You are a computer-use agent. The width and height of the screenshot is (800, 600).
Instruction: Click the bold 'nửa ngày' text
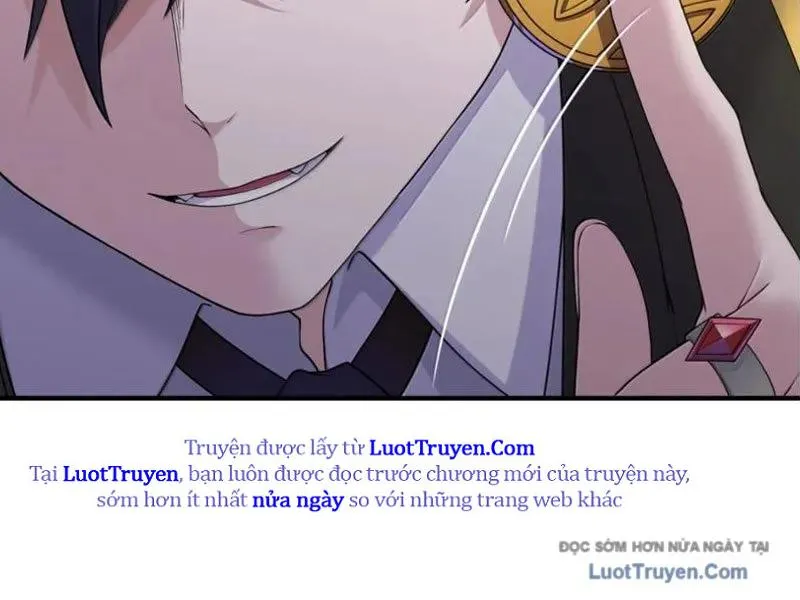coord(298,500)
